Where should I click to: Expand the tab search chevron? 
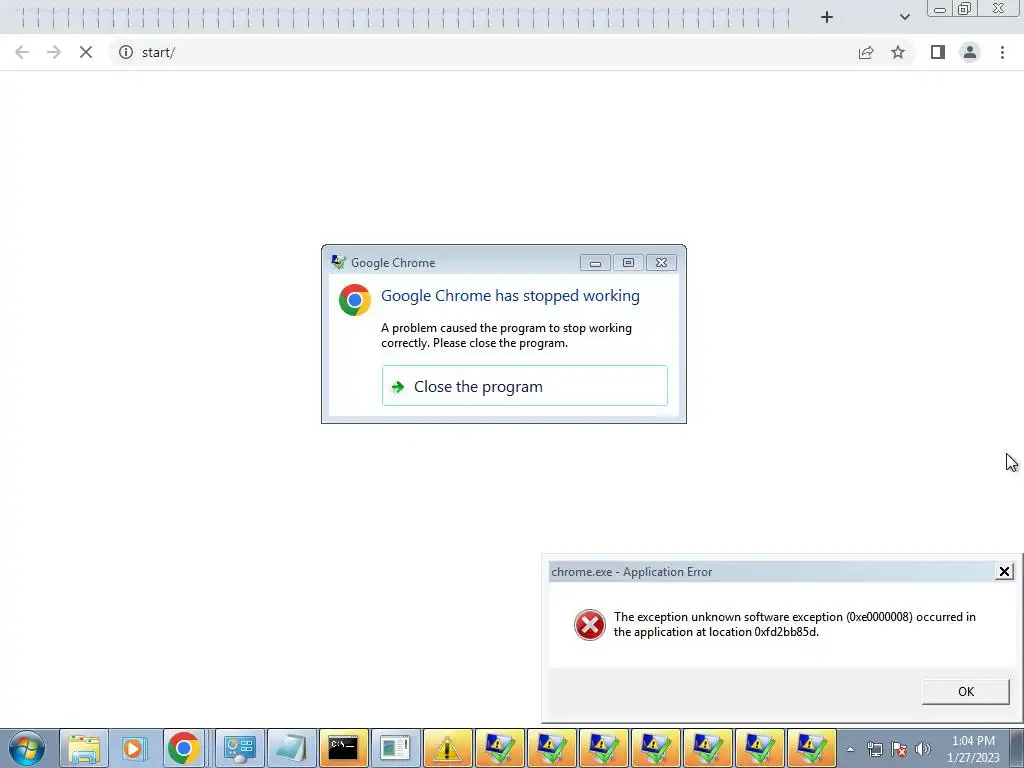[x=904, y=17]
